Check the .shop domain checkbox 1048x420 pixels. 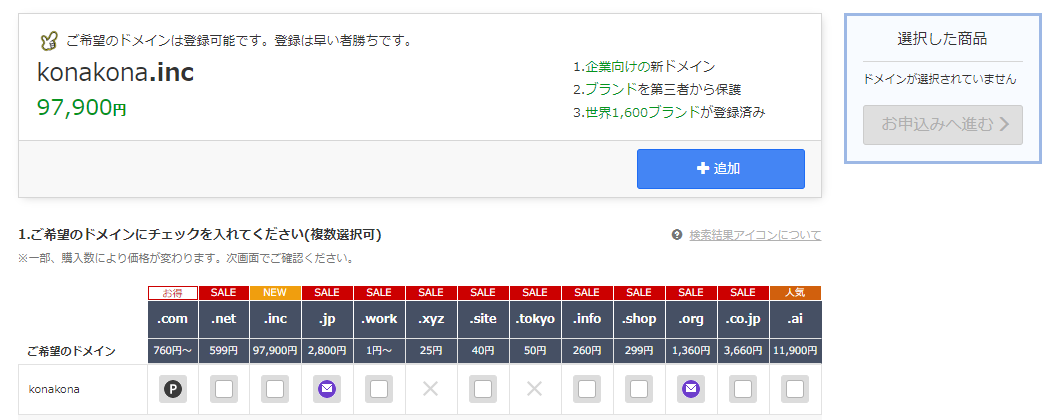tap(639, 389)
